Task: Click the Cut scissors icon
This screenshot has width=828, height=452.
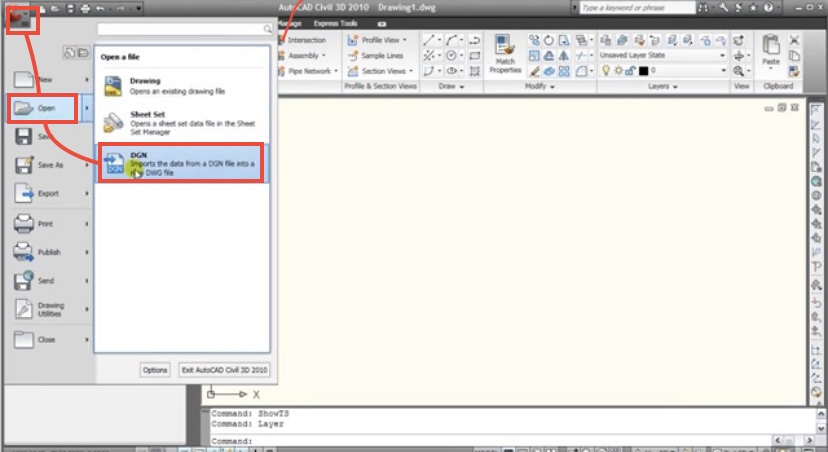Action: (794, 40)
